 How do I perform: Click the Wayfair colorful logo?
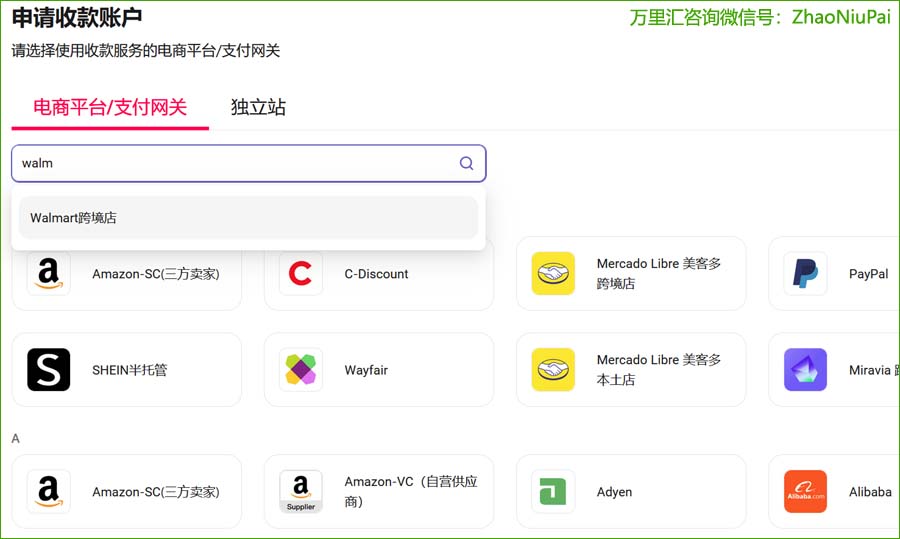[x=301, y=370]
